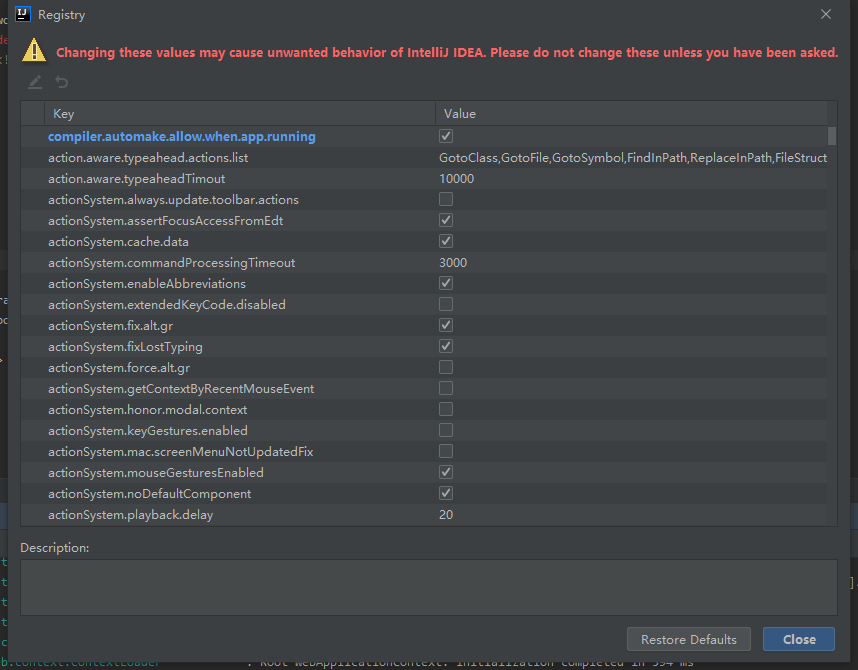Select actionSystem.mac.screenMenuNotUpdatedFix key text
This screenshot has height=670, width=858.
point(181,452)
